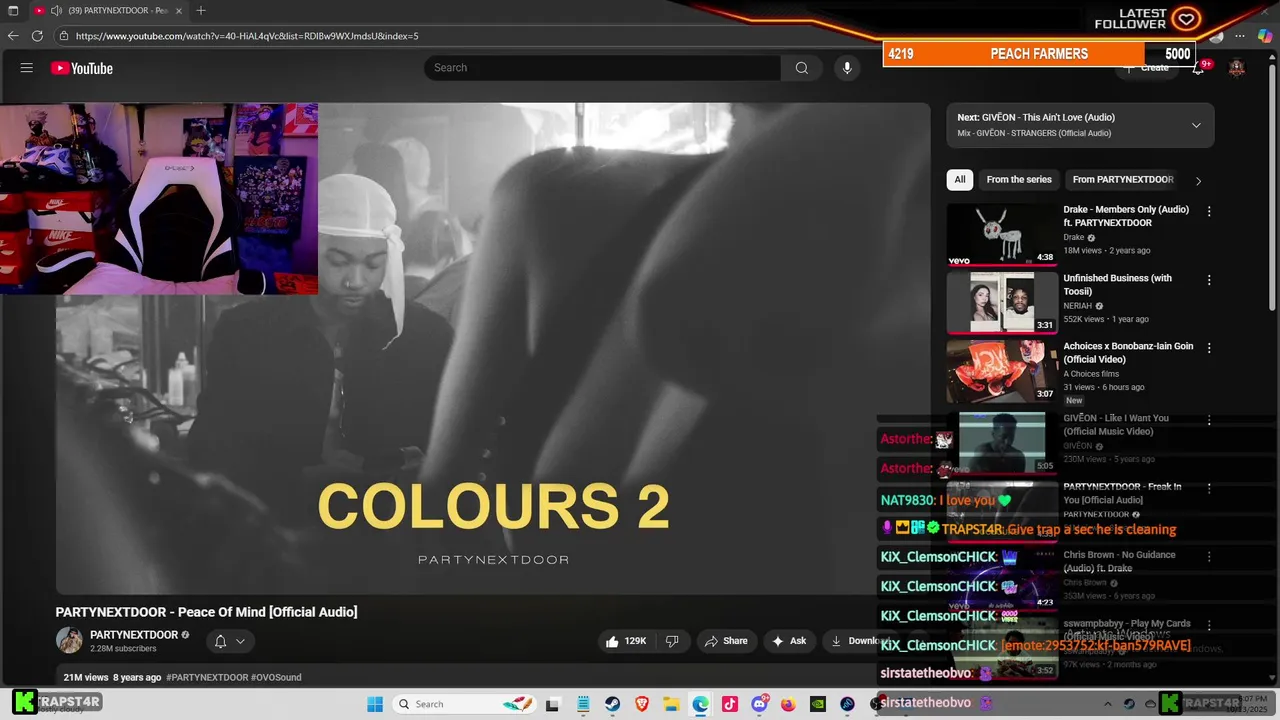Open File Explorer from the taskbar
Viewport: 1280px width, 720px height.
[x=671, y=704]
